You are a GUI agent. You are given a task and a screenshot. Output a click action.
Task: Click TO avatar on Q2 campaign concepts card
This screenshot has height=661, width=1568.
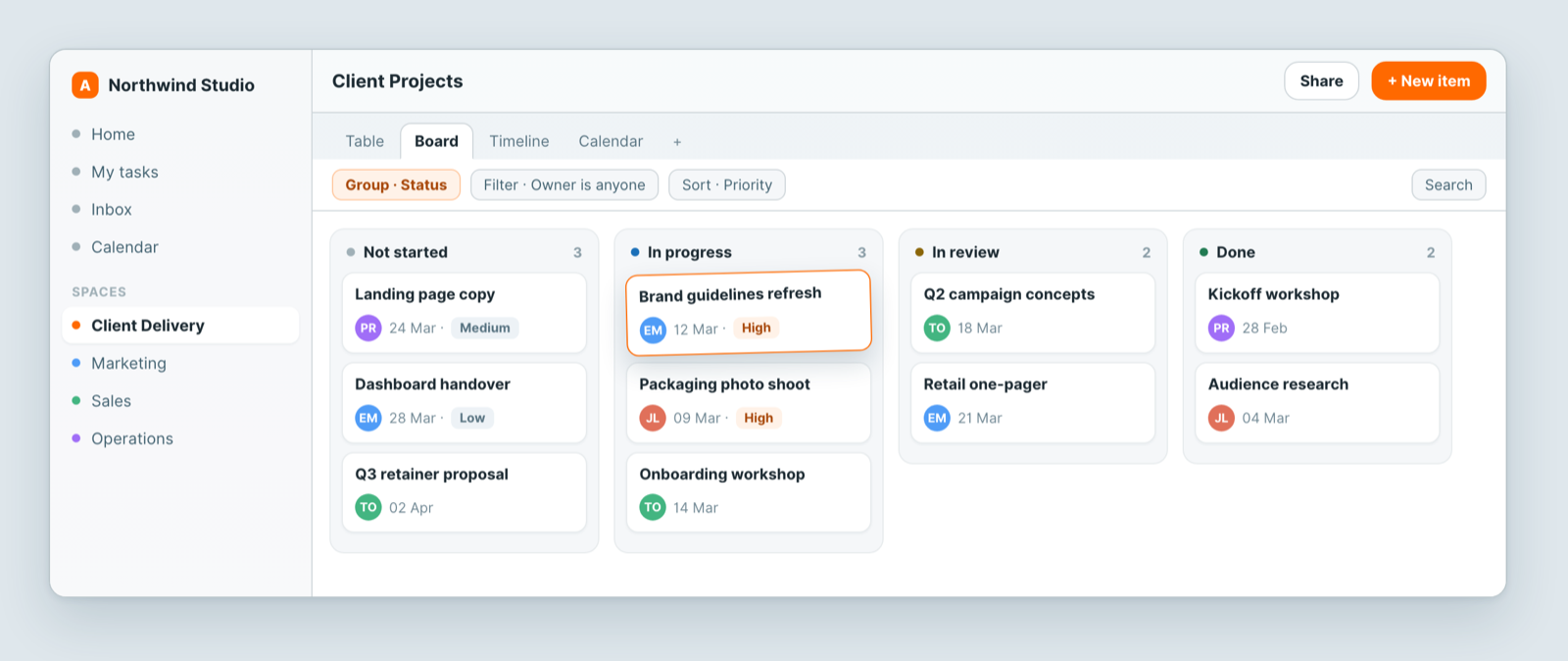point(937,329)
